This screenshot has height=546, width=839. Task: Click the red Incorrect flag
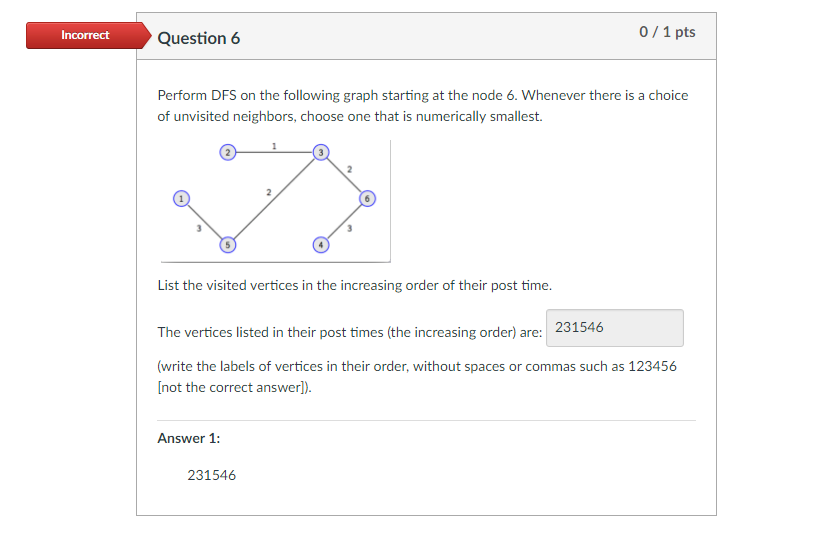pyautogui.click(x=88, y=35)
